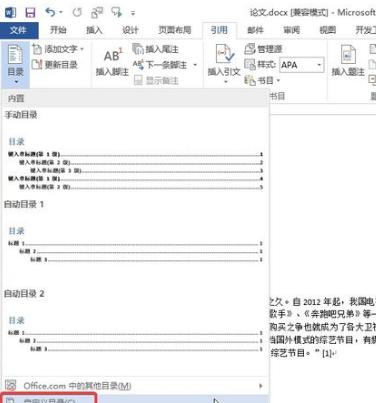The width and height of the screenshot is (376, 403).
Task: Open the quick access toolbar customize arrow
Action: click(133, 13)
